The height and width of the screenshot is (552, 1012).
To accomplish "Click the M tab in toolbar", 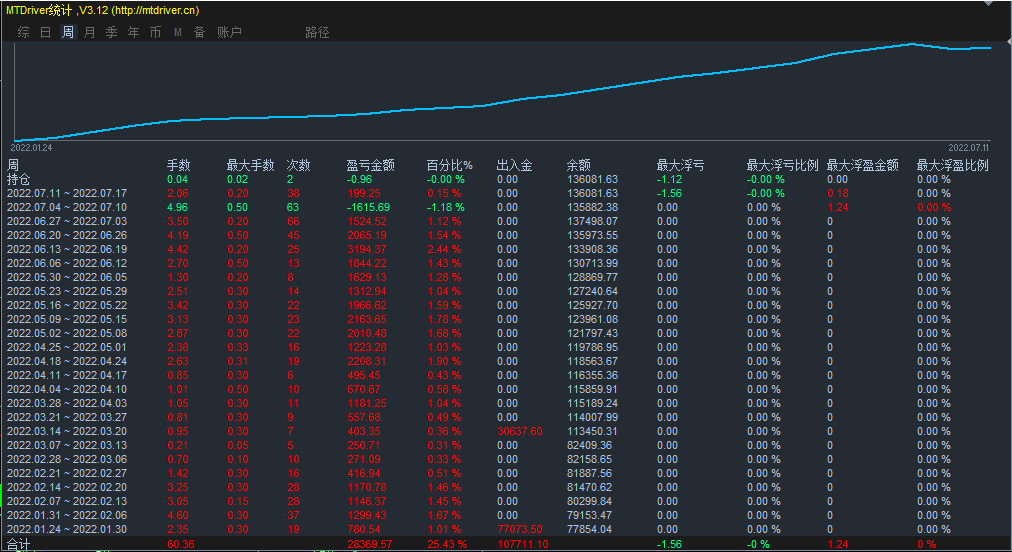I will point(178,32).
